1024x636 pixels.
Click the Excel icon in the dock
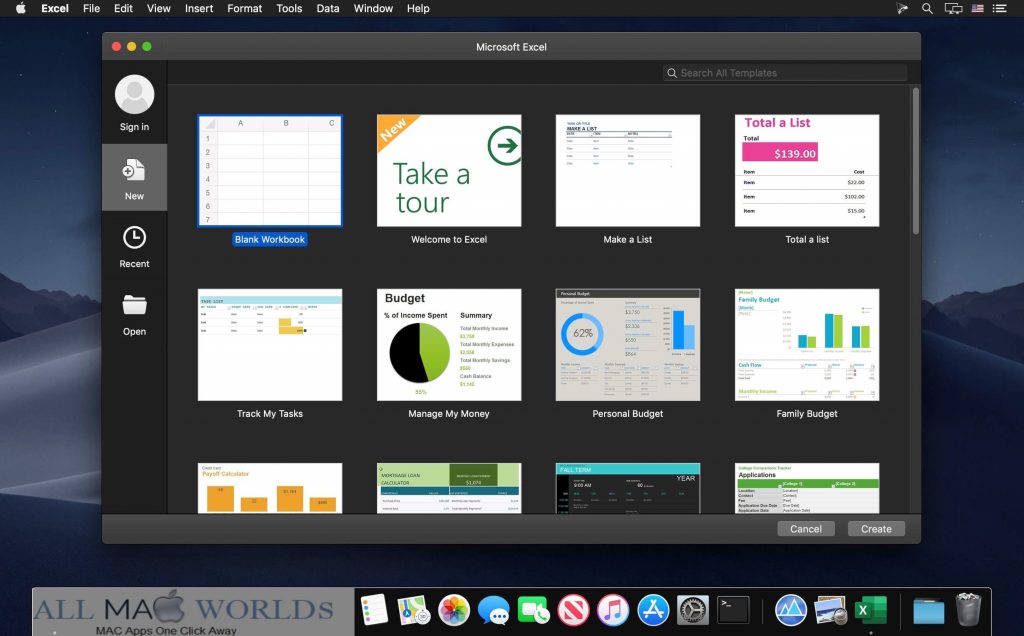click(871, 611)
